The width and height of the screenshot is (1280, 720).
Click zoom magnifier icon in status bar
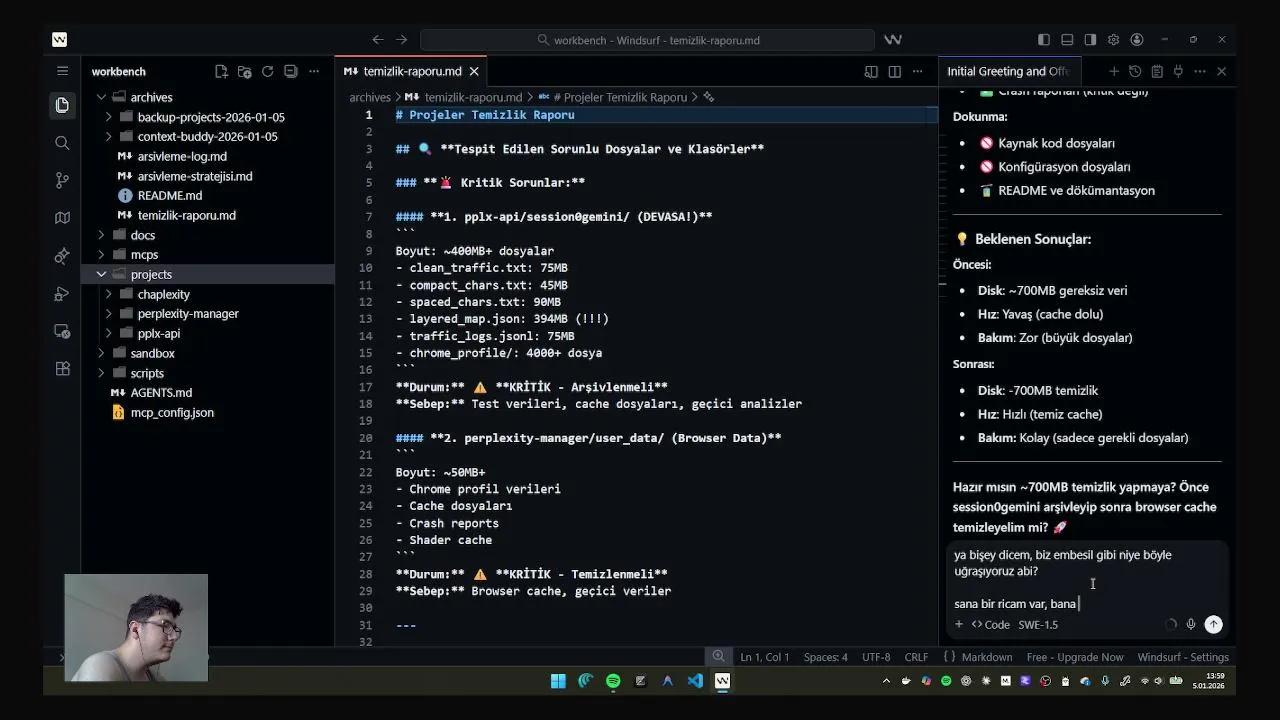pyautogui.click(x=718, y=657)
